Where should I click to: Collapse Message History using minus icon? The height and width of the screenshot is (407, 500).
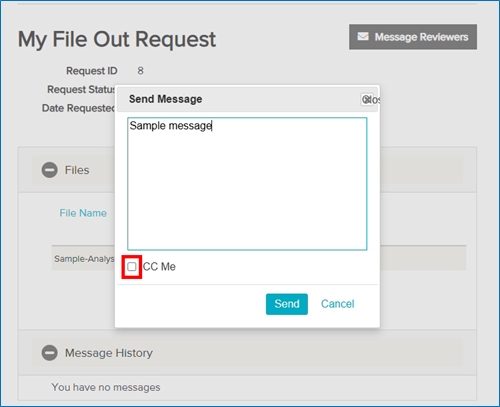(49, 353)
